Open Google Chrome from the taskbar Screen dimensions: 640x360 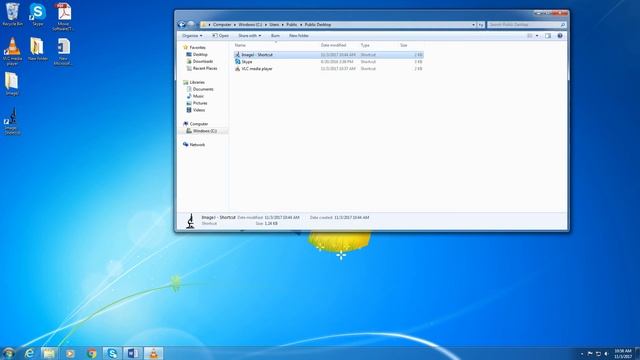coord(91,353)
